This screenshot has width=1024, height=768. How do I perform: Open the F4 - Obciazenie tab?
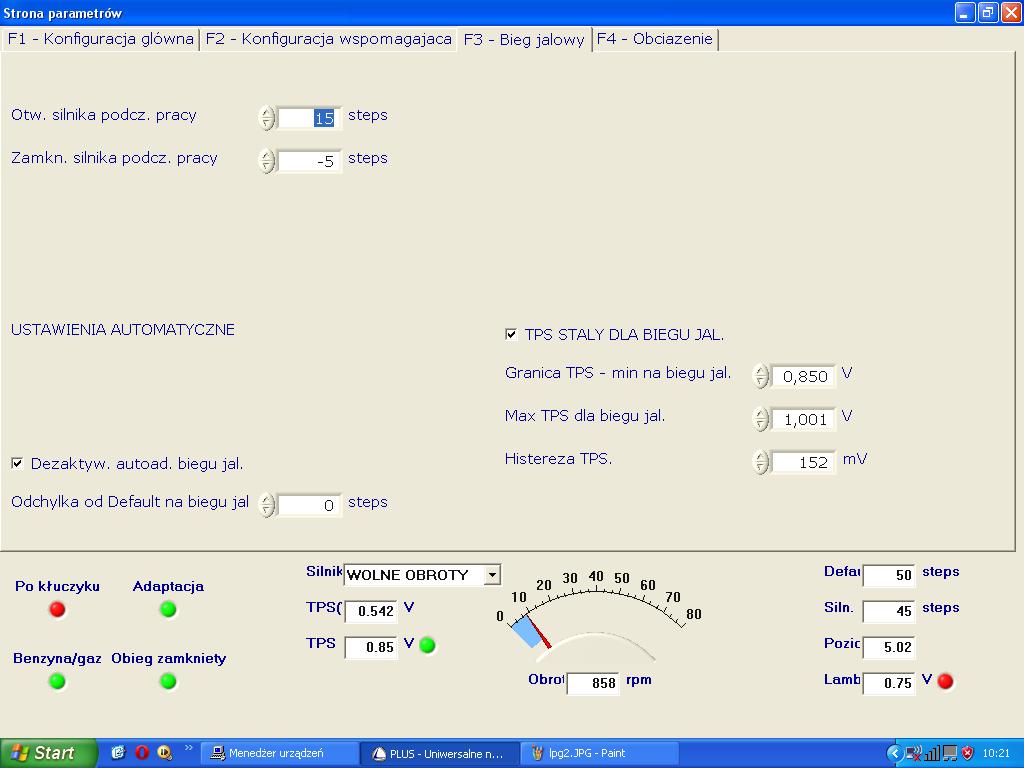click(x=655, y=39)
